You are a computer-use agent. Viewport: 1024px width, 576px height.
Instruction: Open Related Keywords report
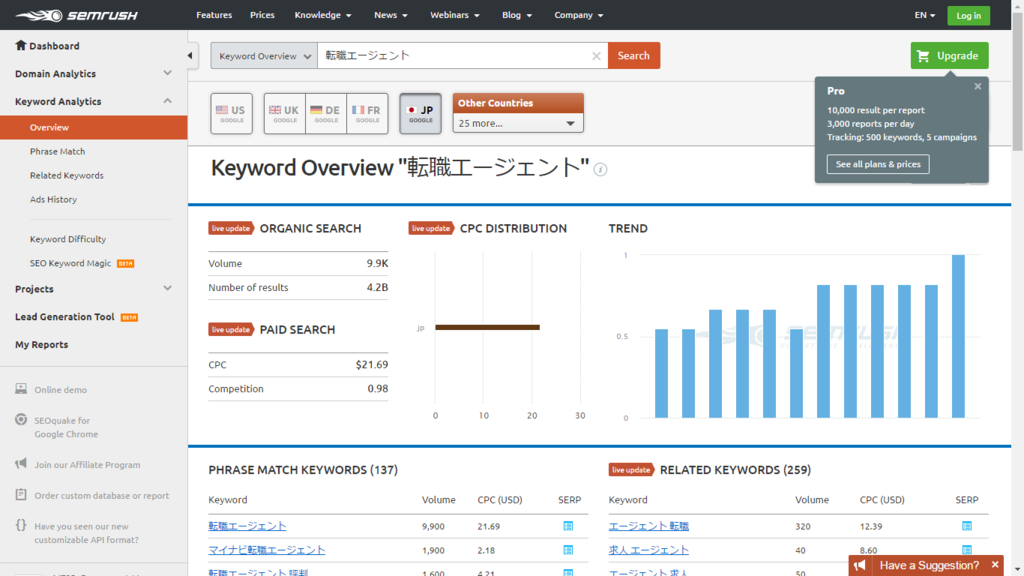(67, 176)
